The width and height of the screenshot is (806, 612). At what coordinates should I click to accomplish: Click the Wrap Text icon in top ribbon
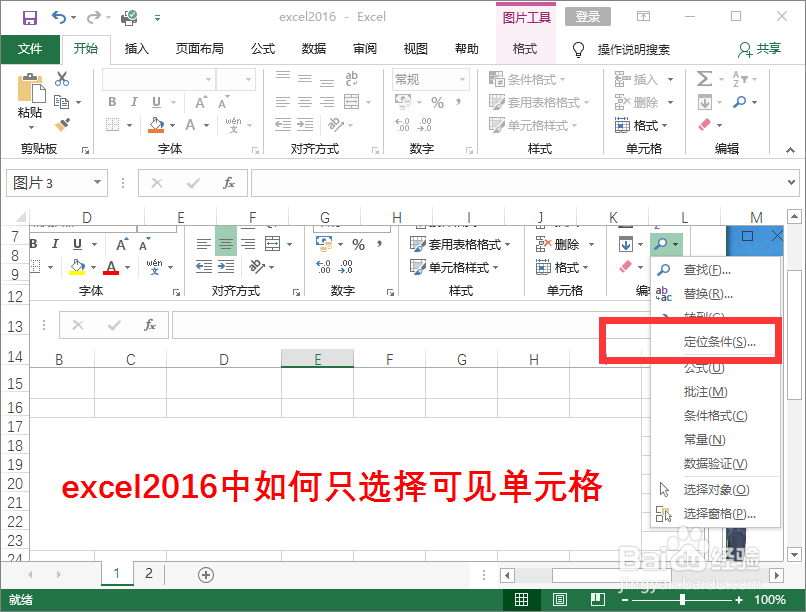pyautogui.click(x=352, y=79)
